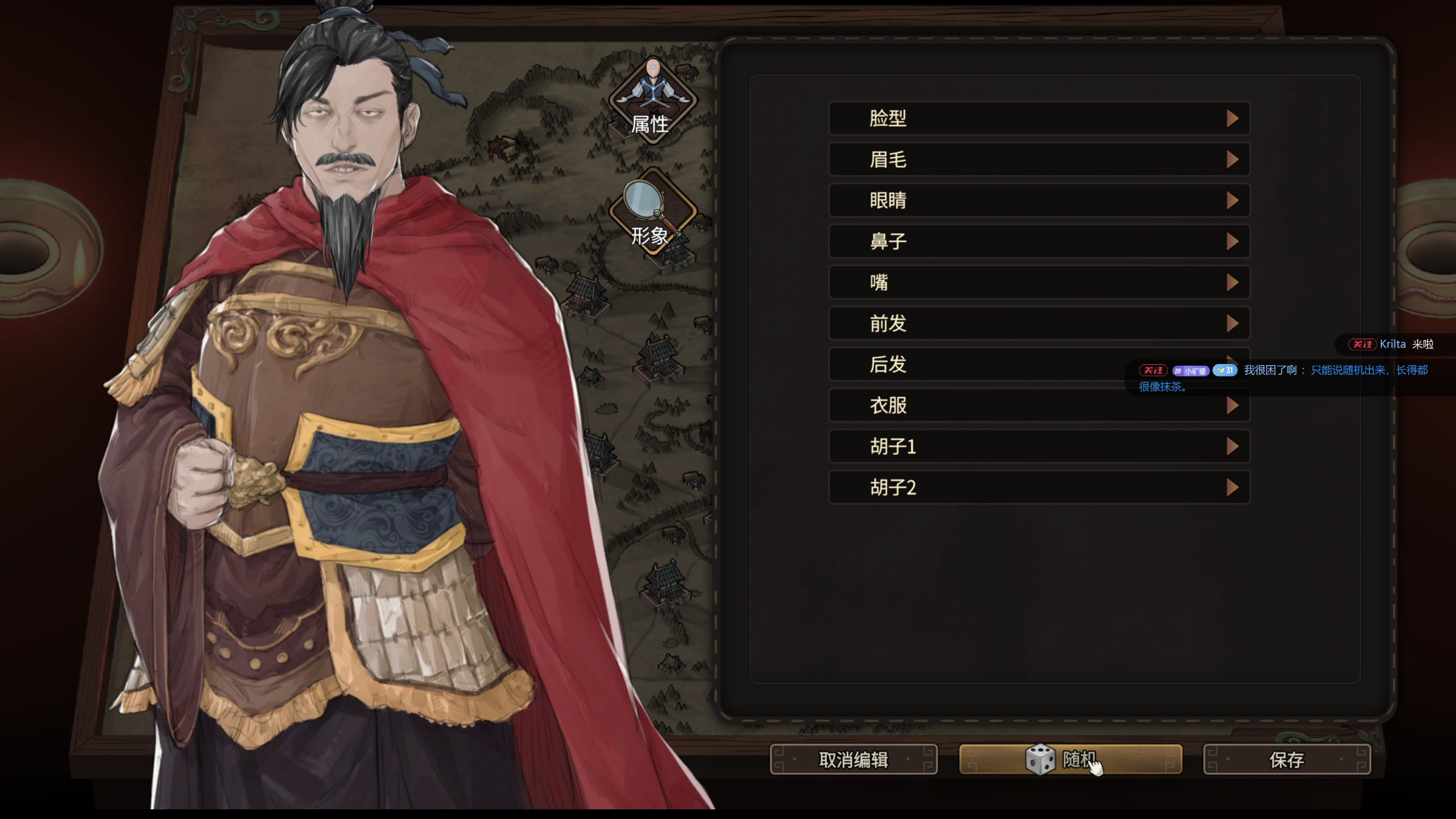Click the arrow on 鼻子 row
The image size is (1456, 819).
pyautogui.click(x=1232, y=241)
